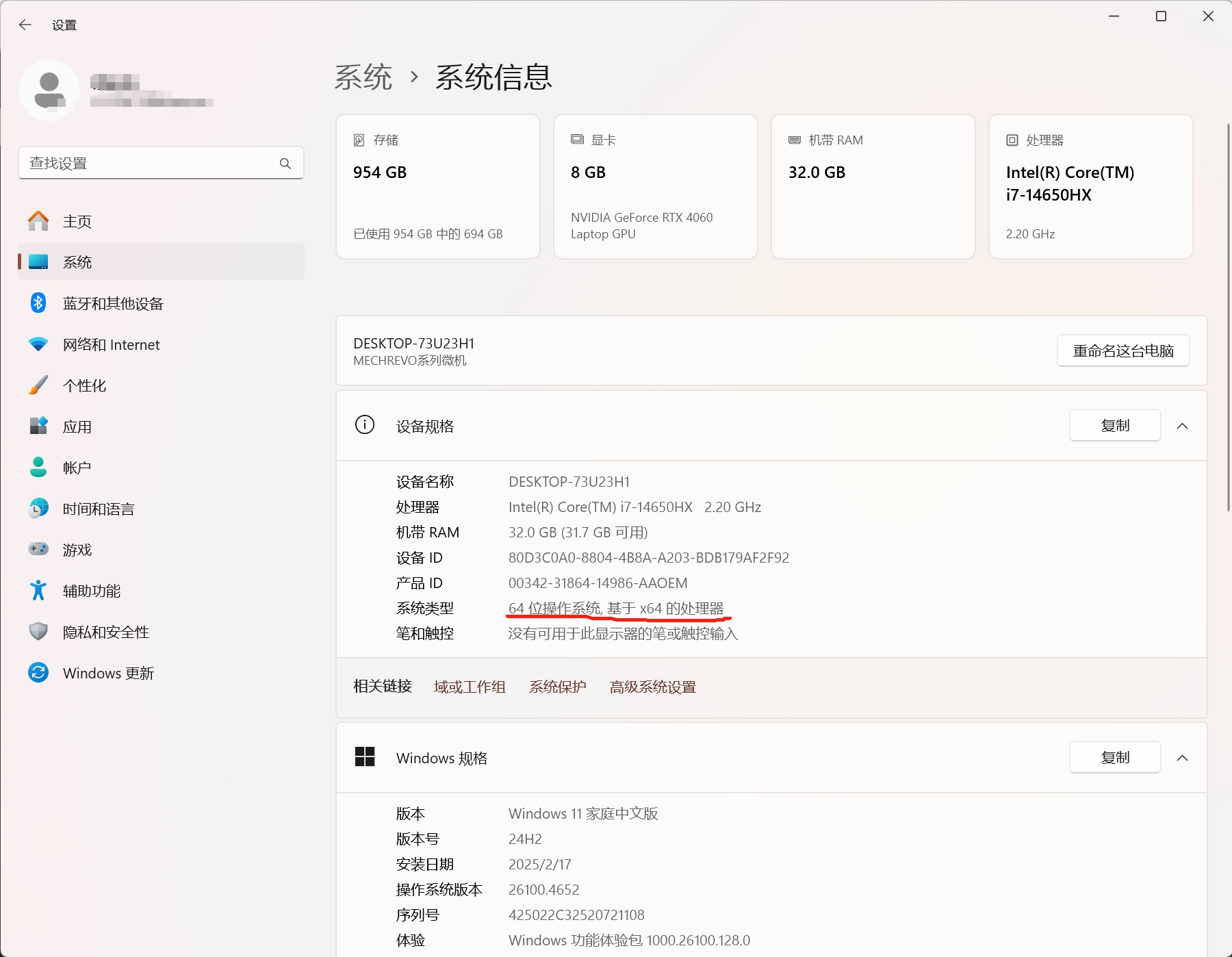1232x957 pixels.
Task: Click the vertical scrollbar on the right
Action: [x=1228, y=317]
